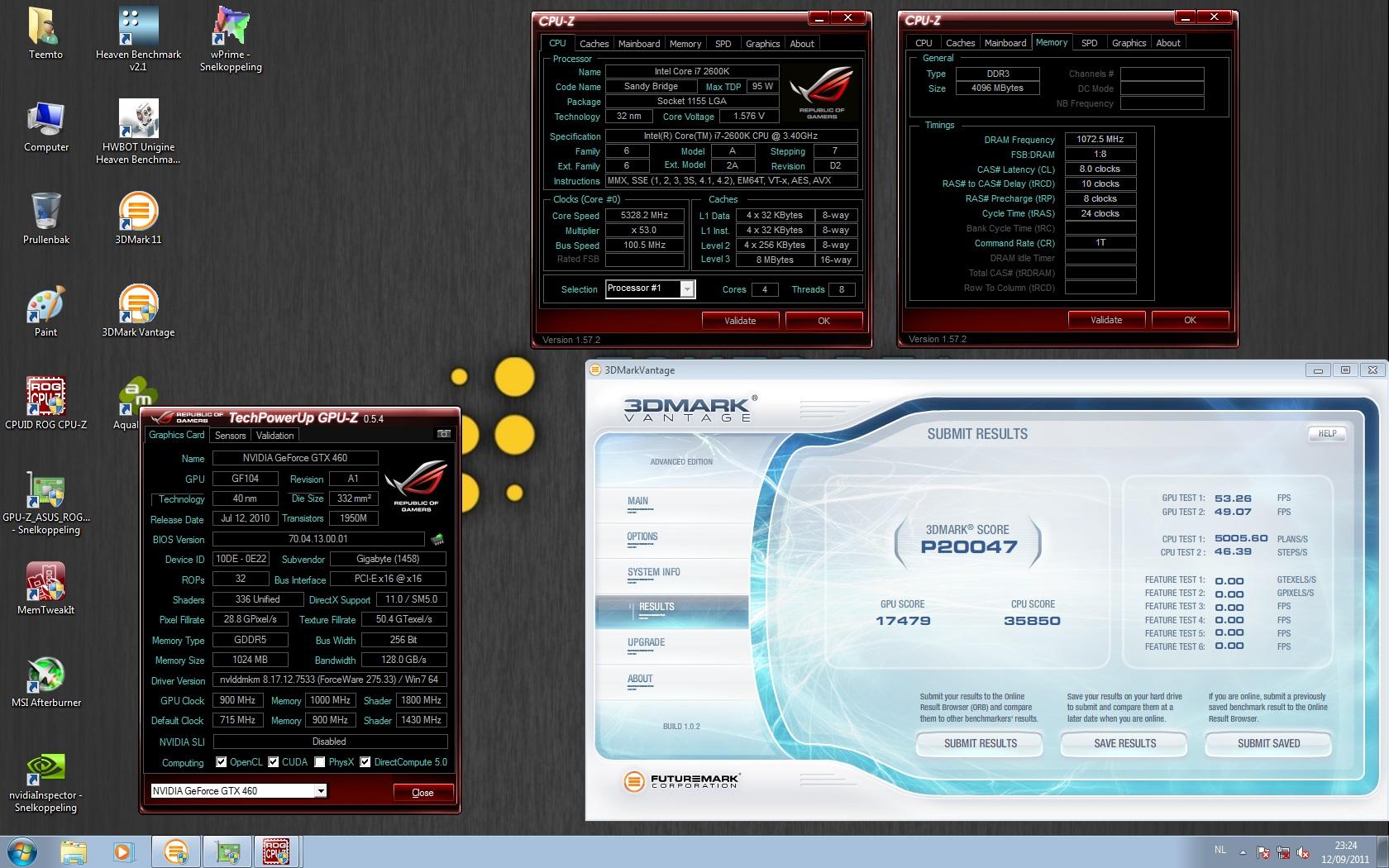Select RESULTS section in 3DMark Vantage
Viewport: 1389px width, 868px height.
[x=671, y=612]
